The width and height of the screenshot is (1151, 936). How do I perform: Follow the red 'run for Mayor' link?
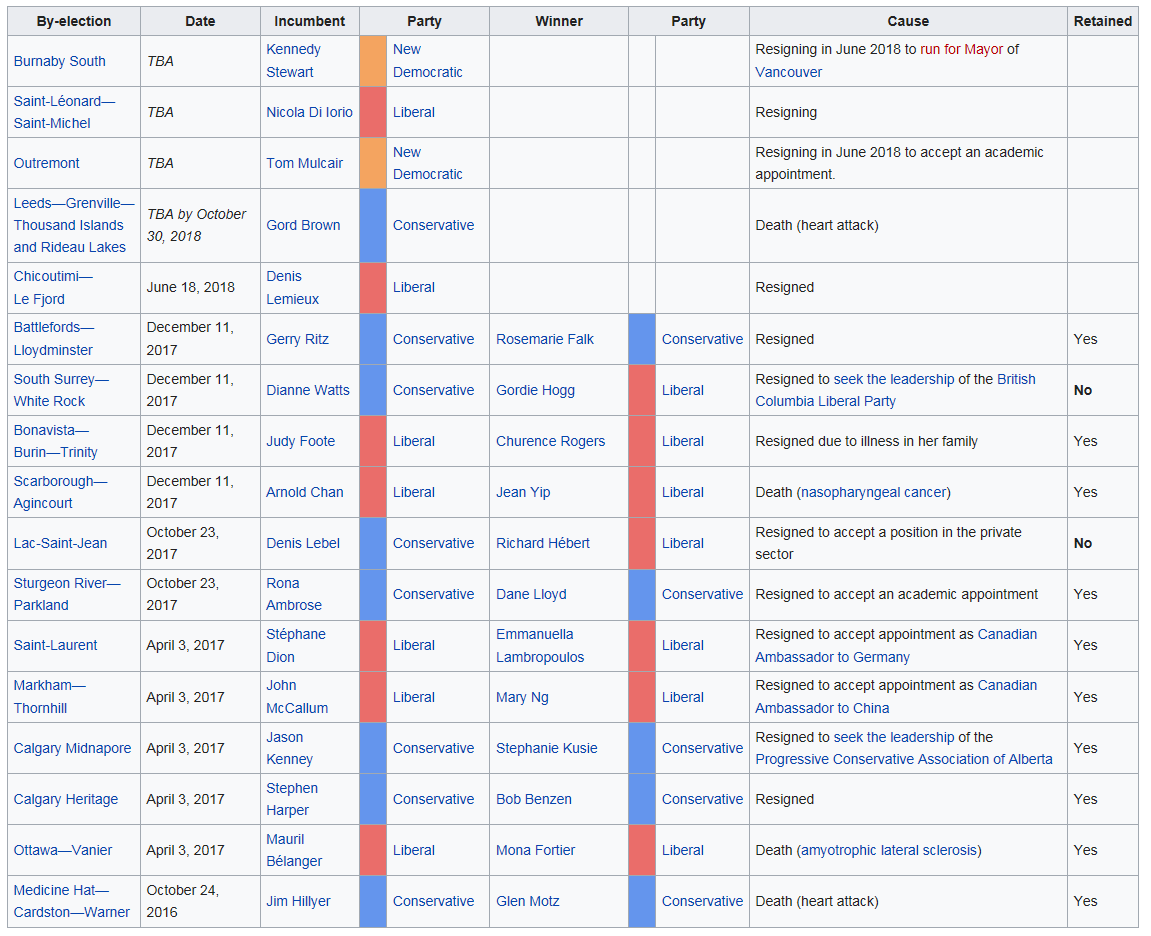pos(961,49)
